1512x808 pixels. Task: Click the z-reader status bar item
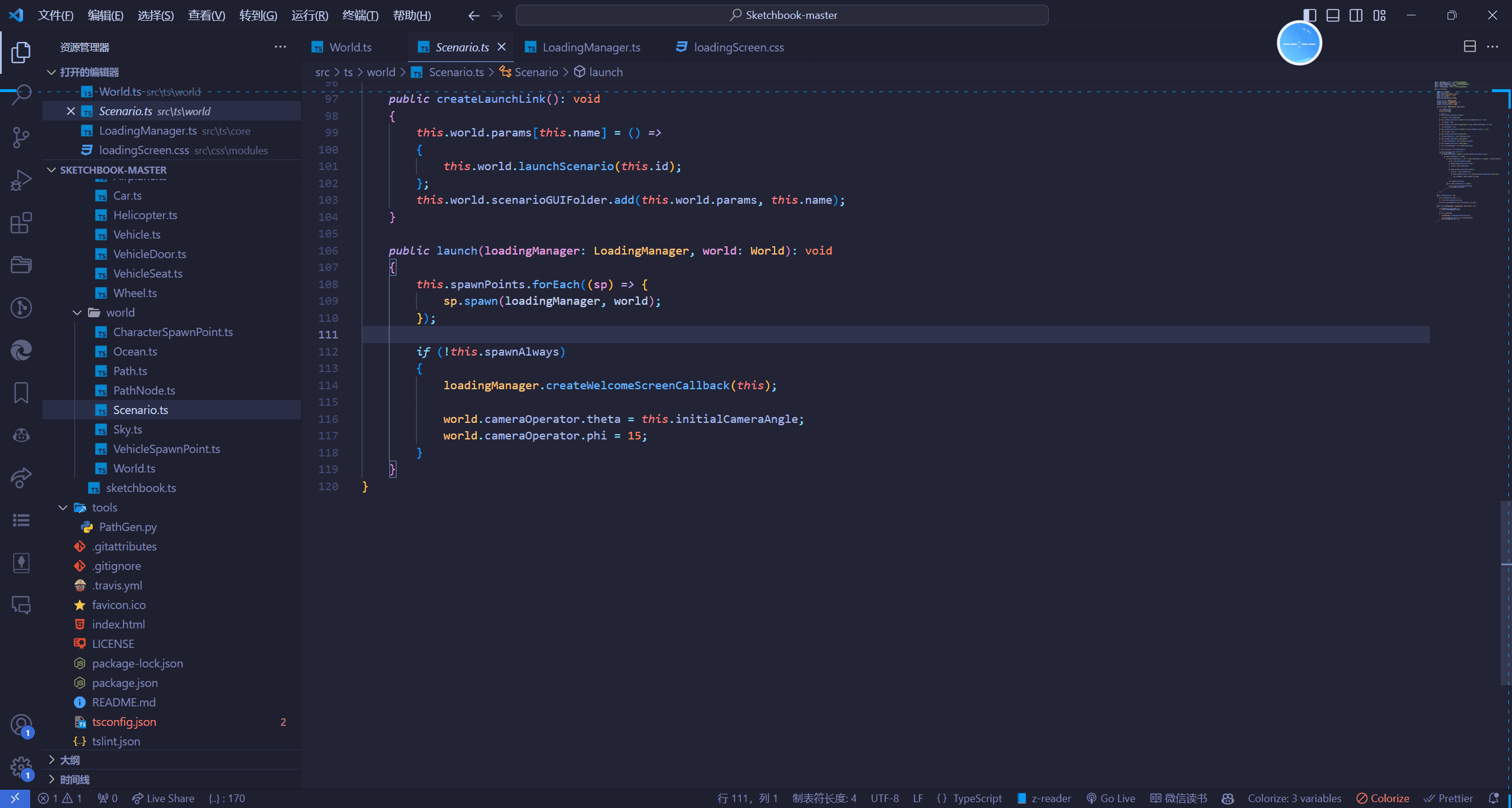click(x=1044, y=798)
